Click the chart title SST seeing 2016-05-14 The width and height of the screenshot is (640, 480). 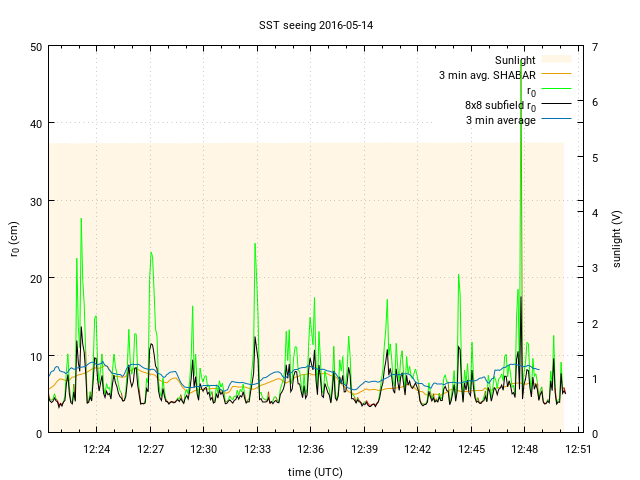click(x=319, y=24)
